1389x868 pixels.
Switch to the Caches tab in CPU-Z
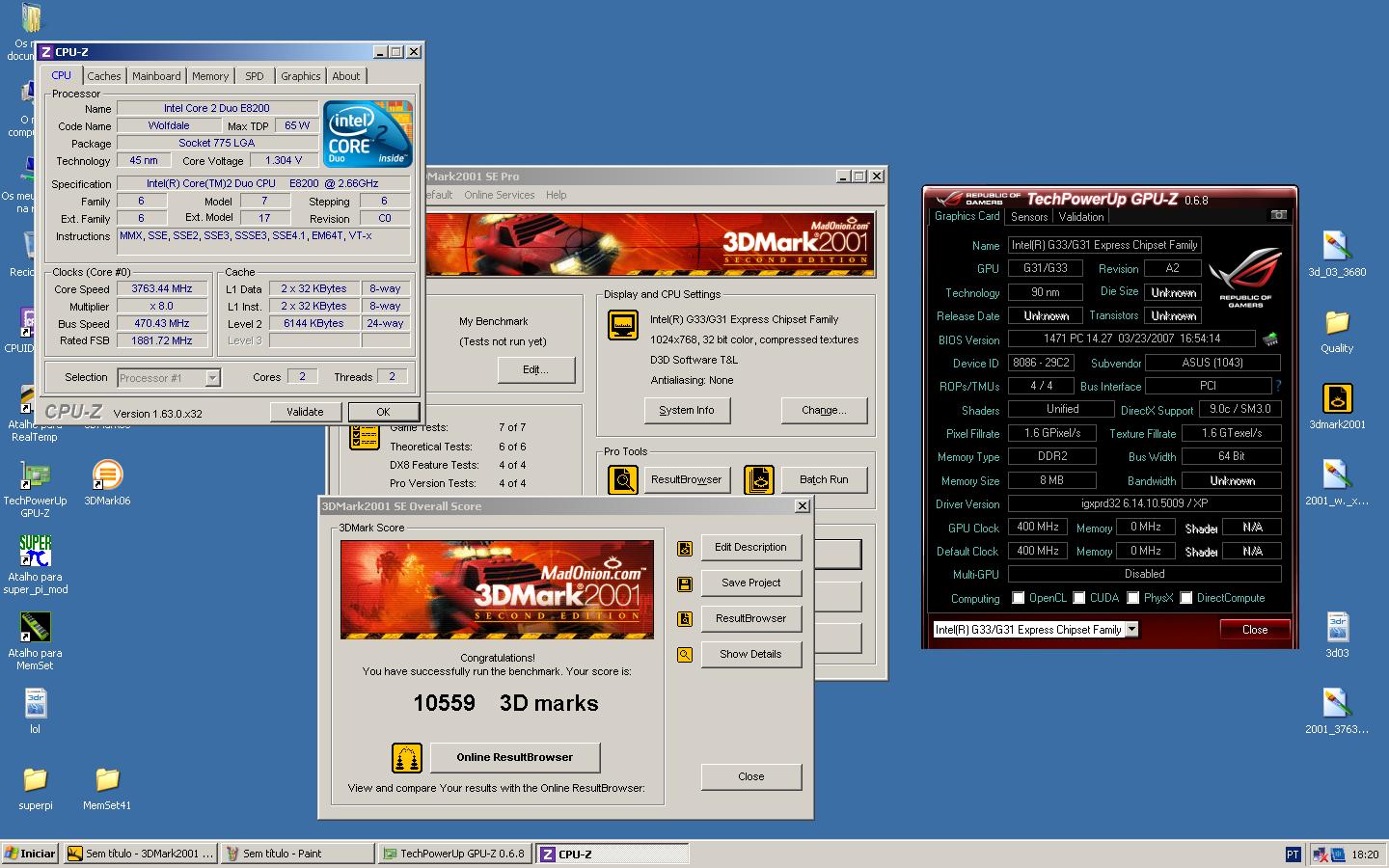pos(104,76)
